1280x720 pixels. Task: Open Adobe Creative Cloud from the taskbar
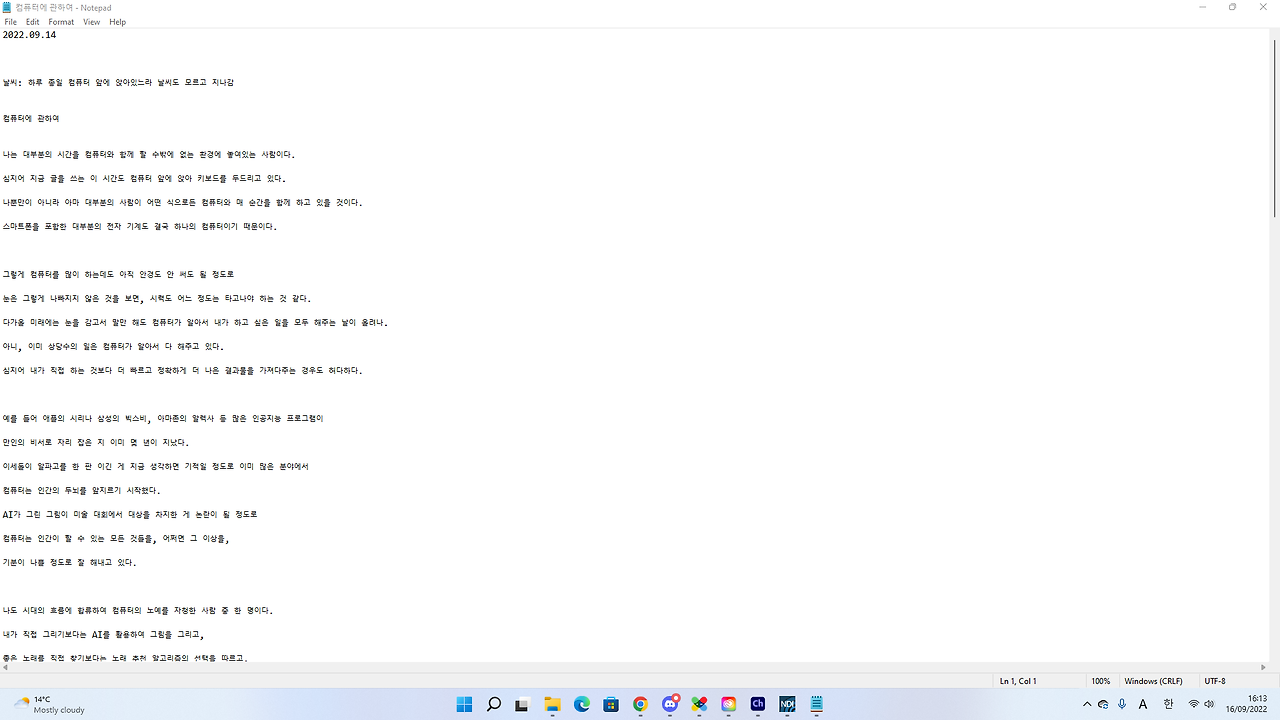728,704
